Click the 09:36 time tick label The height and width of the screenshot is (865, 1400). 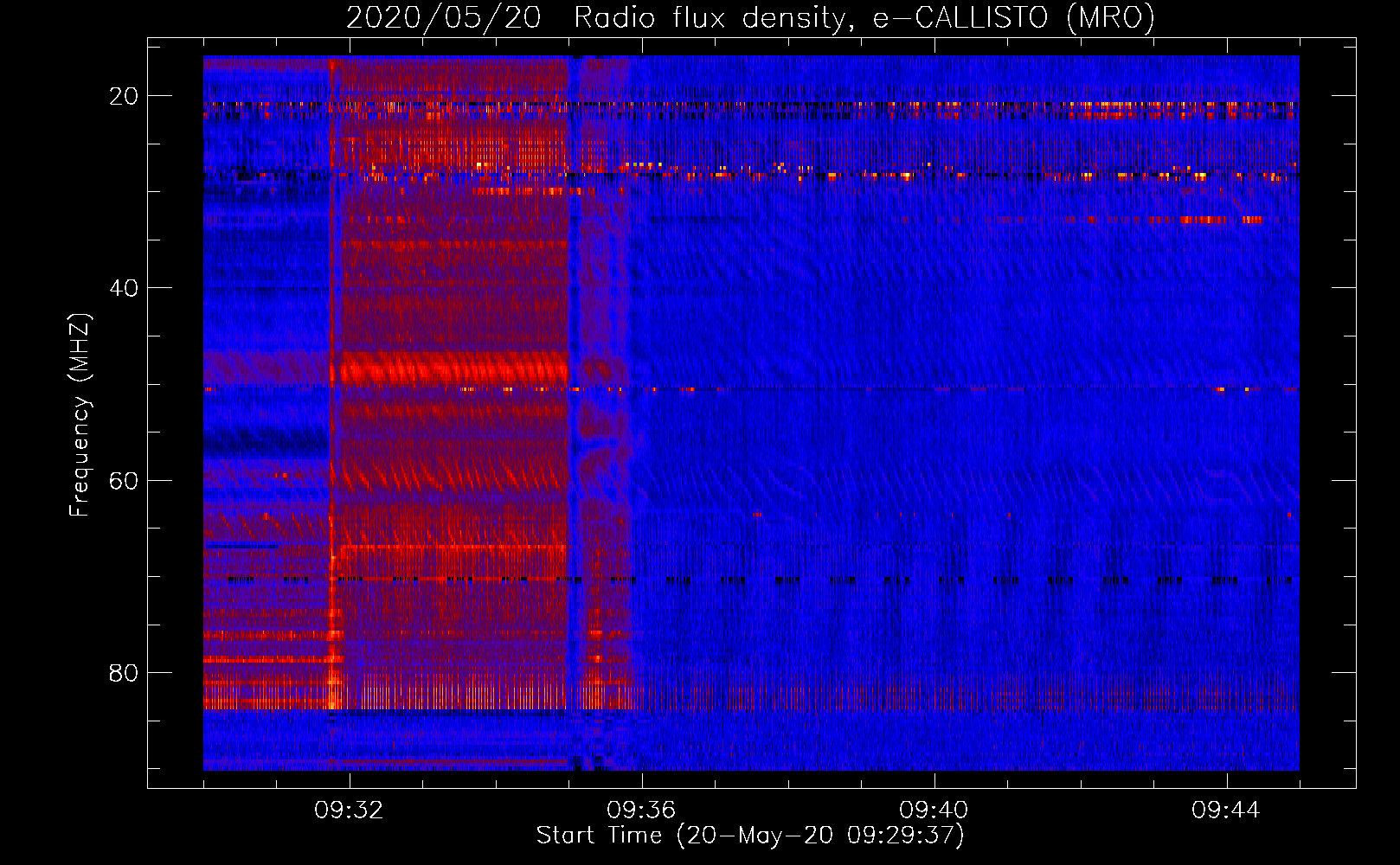[x=641, y=811]
